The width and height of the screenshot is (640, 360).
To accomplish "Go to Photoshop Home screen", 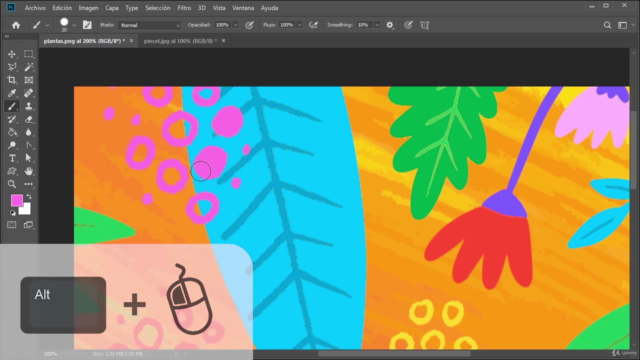I will click(x=16, y=25).
